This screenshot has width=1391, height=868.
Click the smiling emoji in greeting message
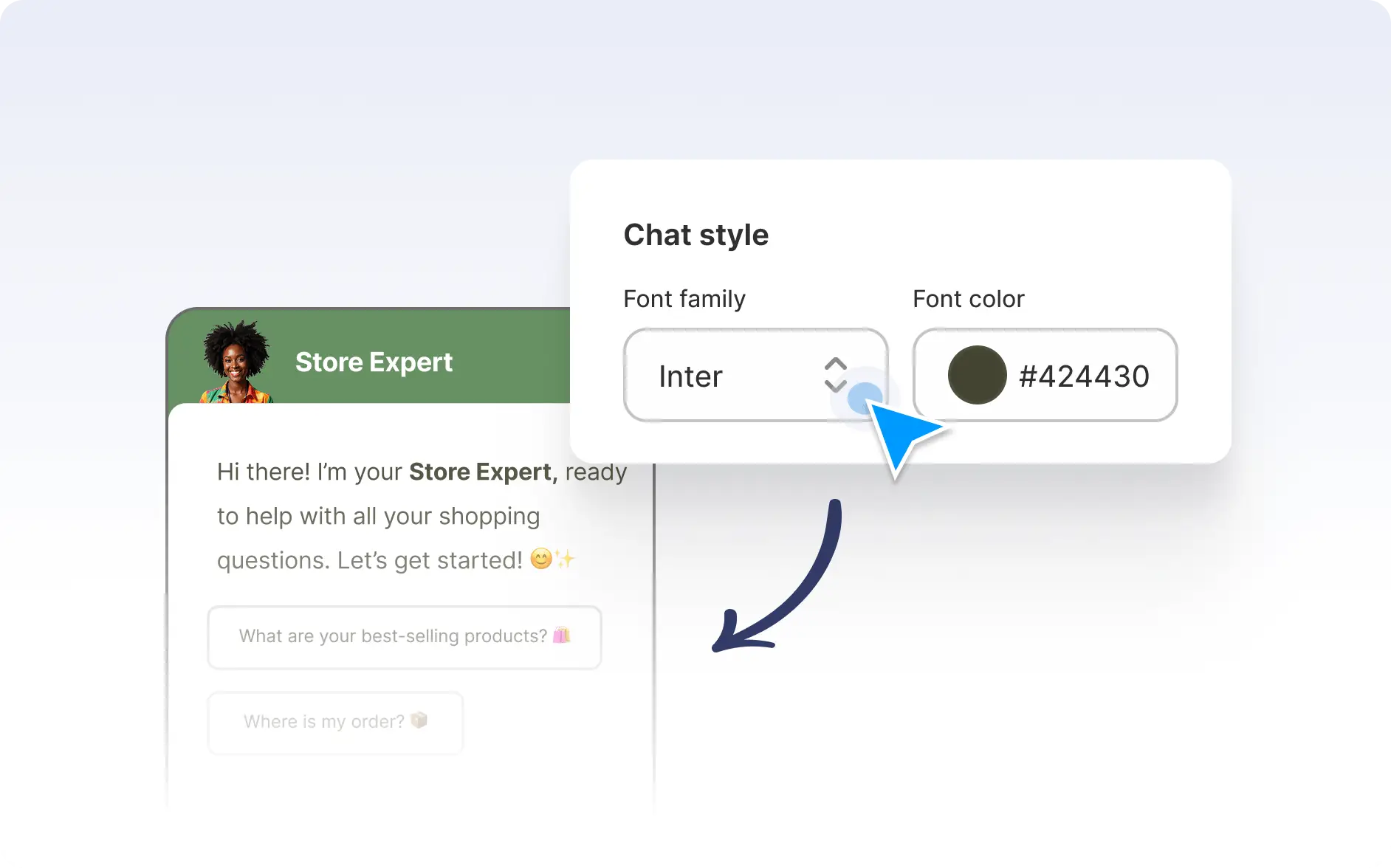point(541,559)
